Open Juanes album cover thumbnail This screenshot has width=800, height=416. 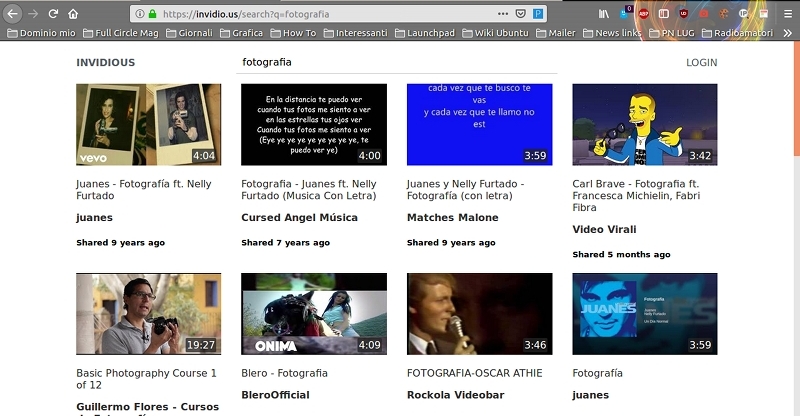pyautogui.click(x=645, y=314)
